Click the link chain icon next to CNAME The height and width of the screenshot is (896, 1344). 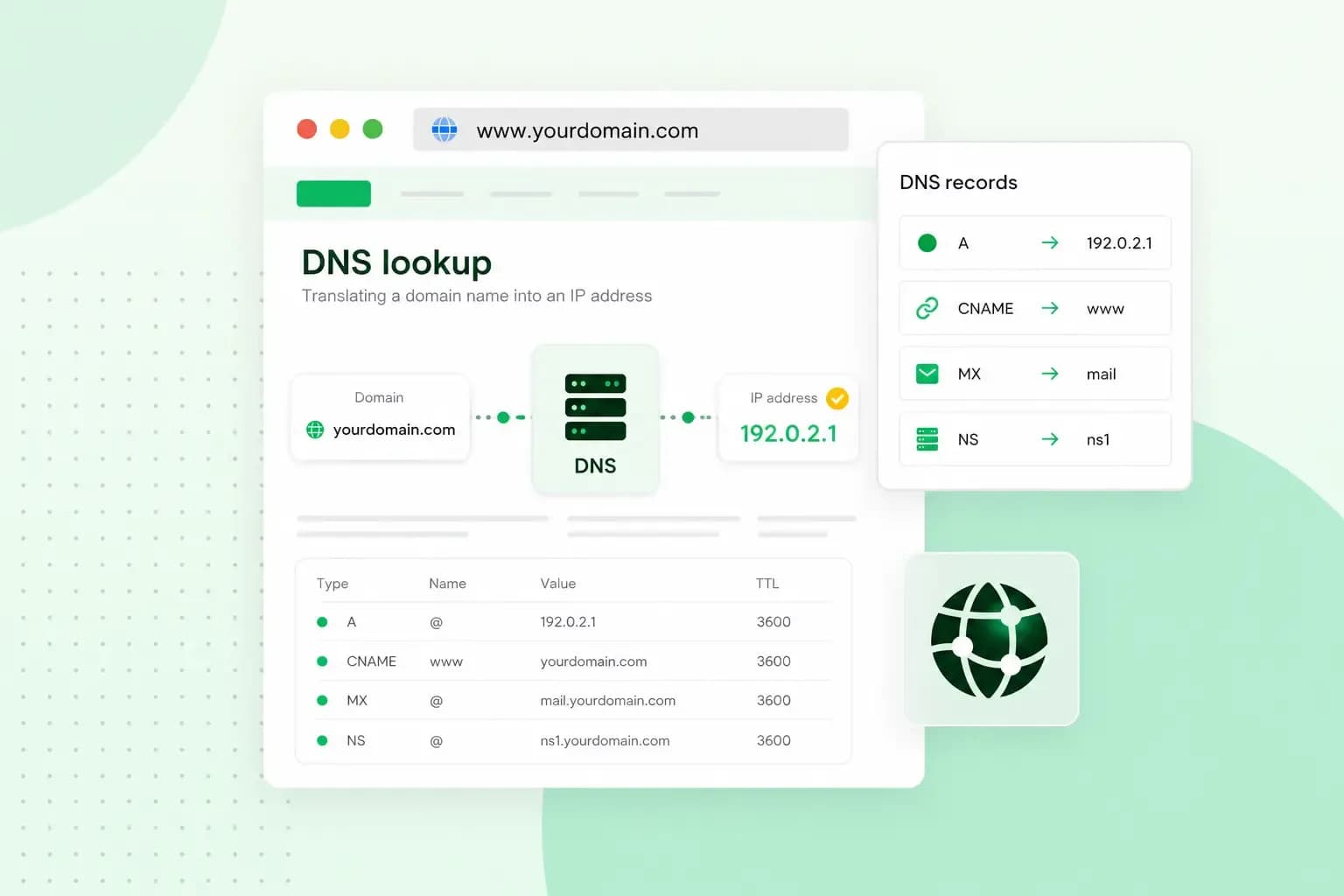click(927, 308)
